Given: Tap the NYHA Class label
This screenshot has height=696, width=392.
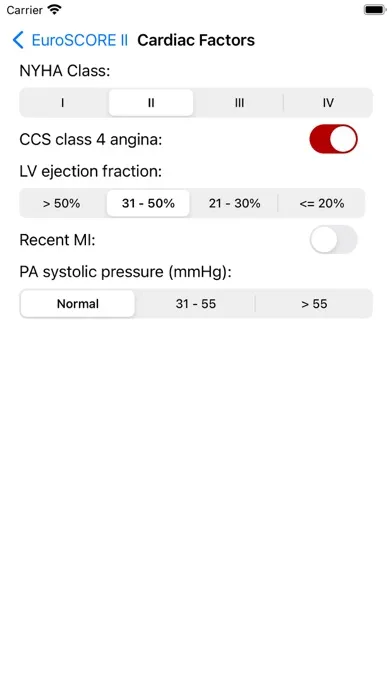Looking at the screenshot, I should [65, 70].
